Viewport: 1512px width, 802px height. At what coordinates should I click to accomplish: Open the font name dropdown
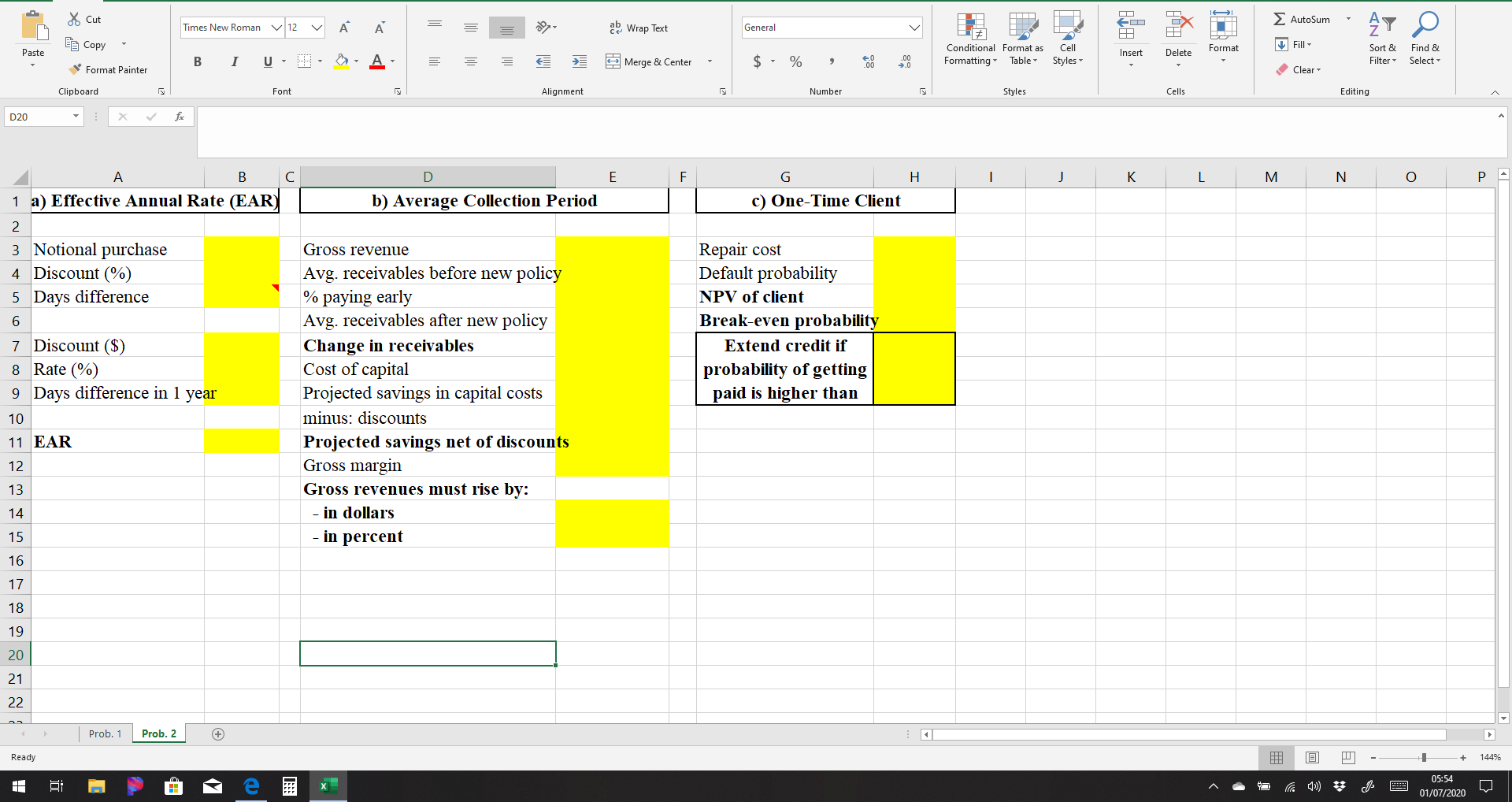coord(277,28)
